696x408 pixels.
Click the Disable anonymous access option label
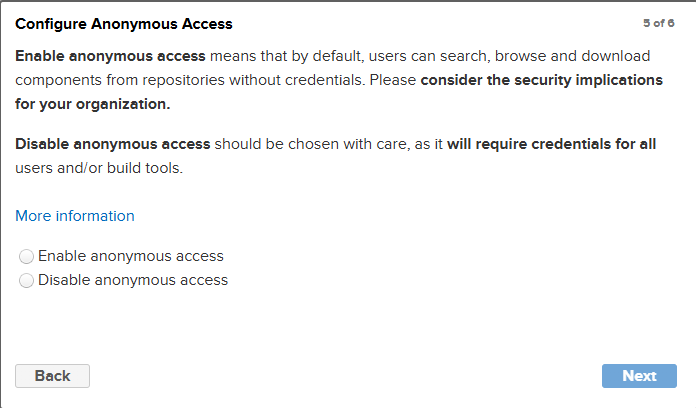pos(133,280)
